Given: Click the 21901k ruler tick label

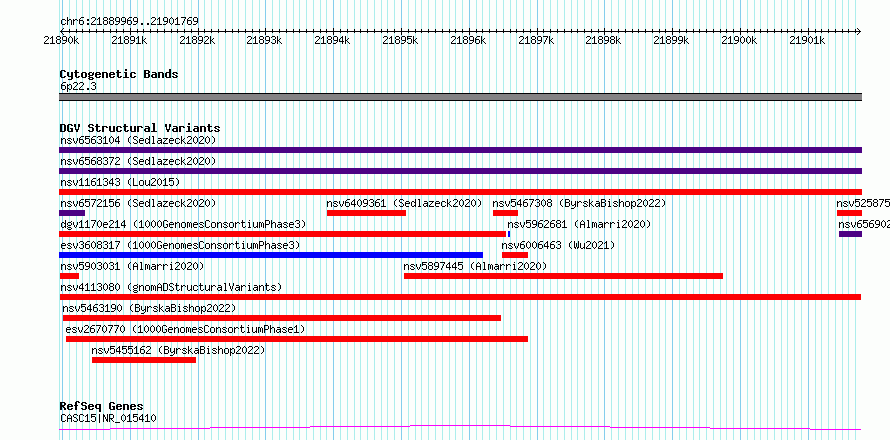Looking at the screenshot, I should coord(807,40).
